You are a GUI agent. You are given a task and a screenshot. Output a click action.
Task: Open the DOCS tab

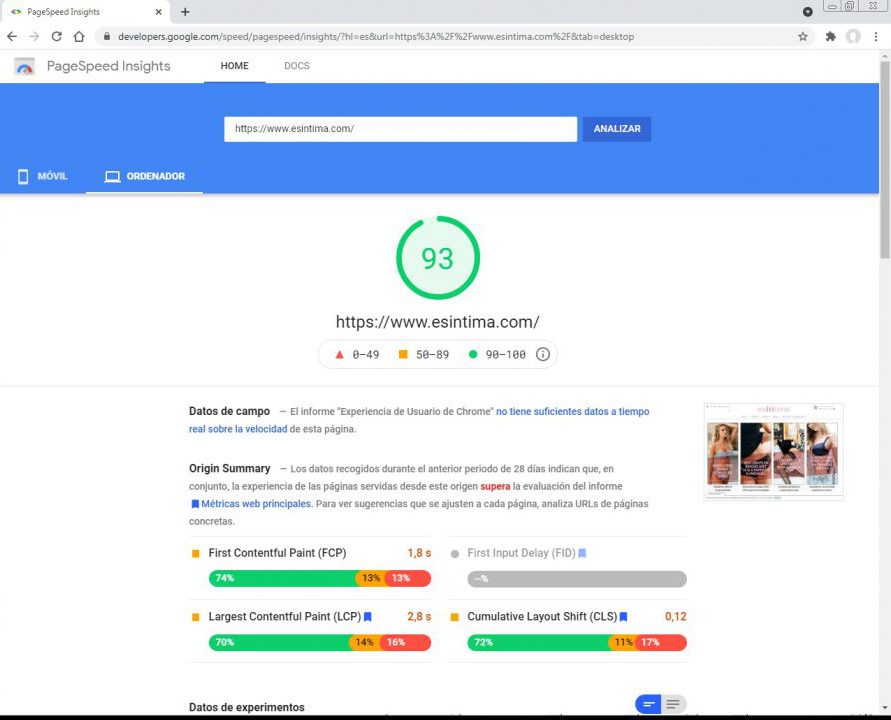tap(297, 66)
